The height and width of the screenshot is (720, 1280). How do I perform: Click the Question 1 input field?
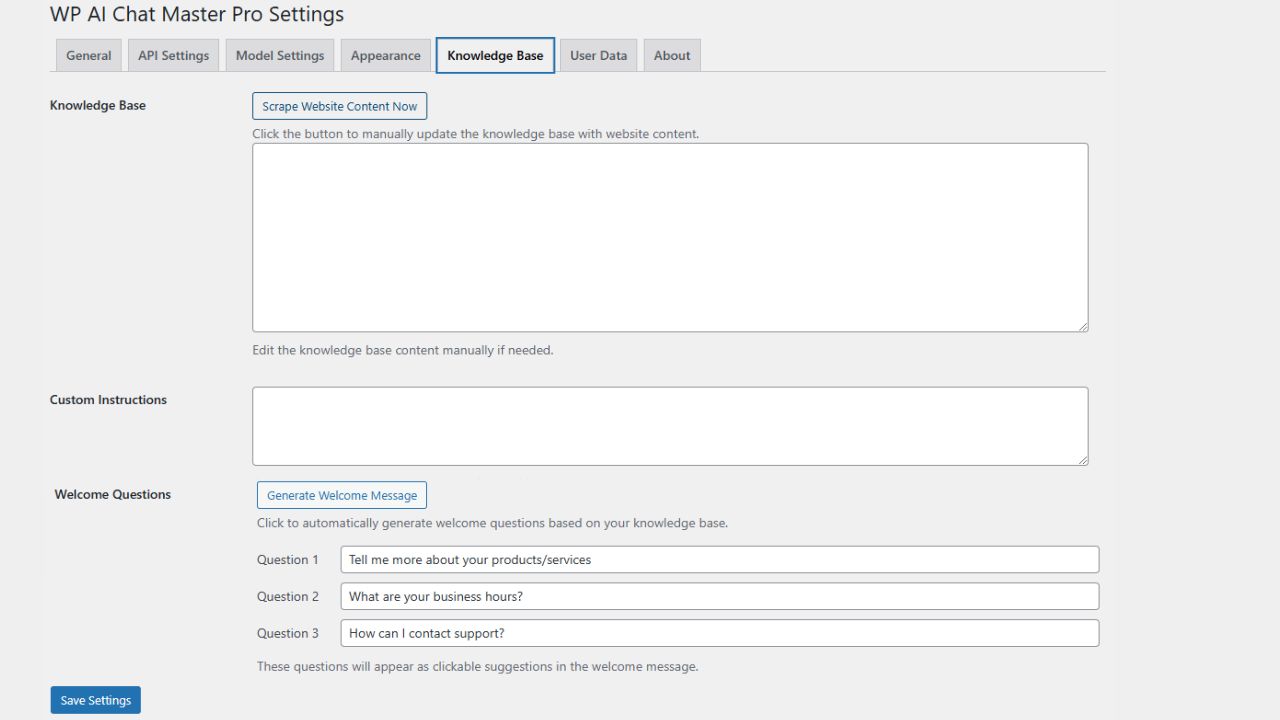[x=720, y=559]
